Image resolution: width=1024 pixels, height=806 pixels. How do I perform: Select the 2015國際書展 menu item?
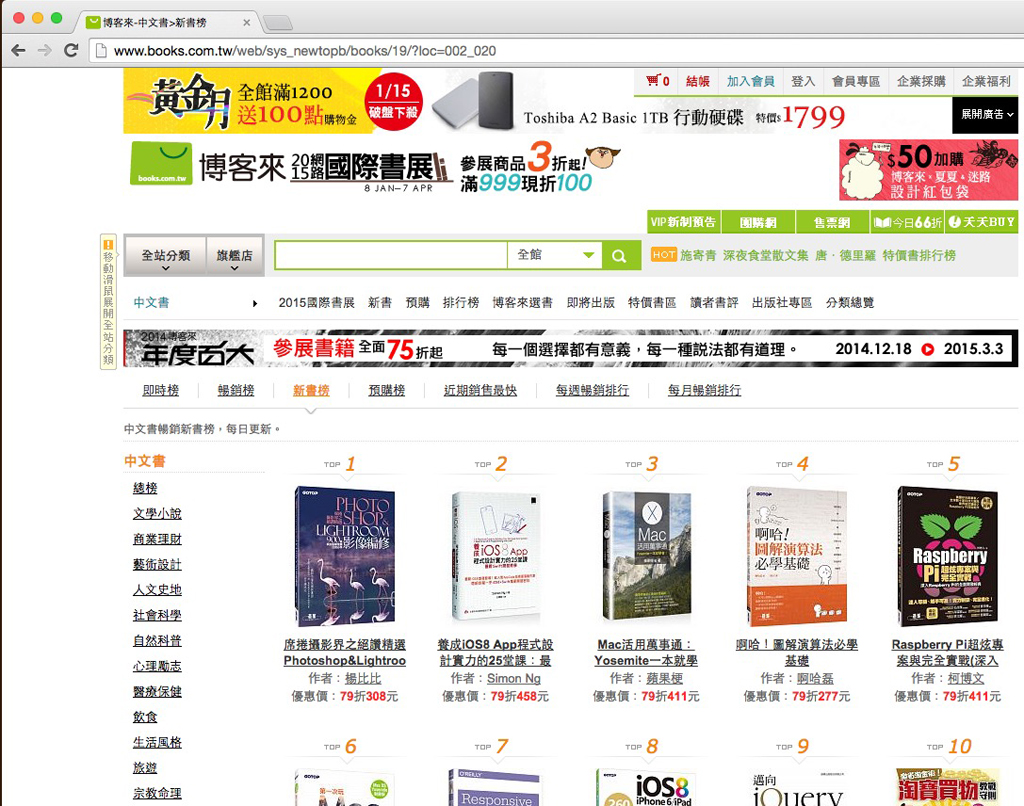(x=316, y=302)
